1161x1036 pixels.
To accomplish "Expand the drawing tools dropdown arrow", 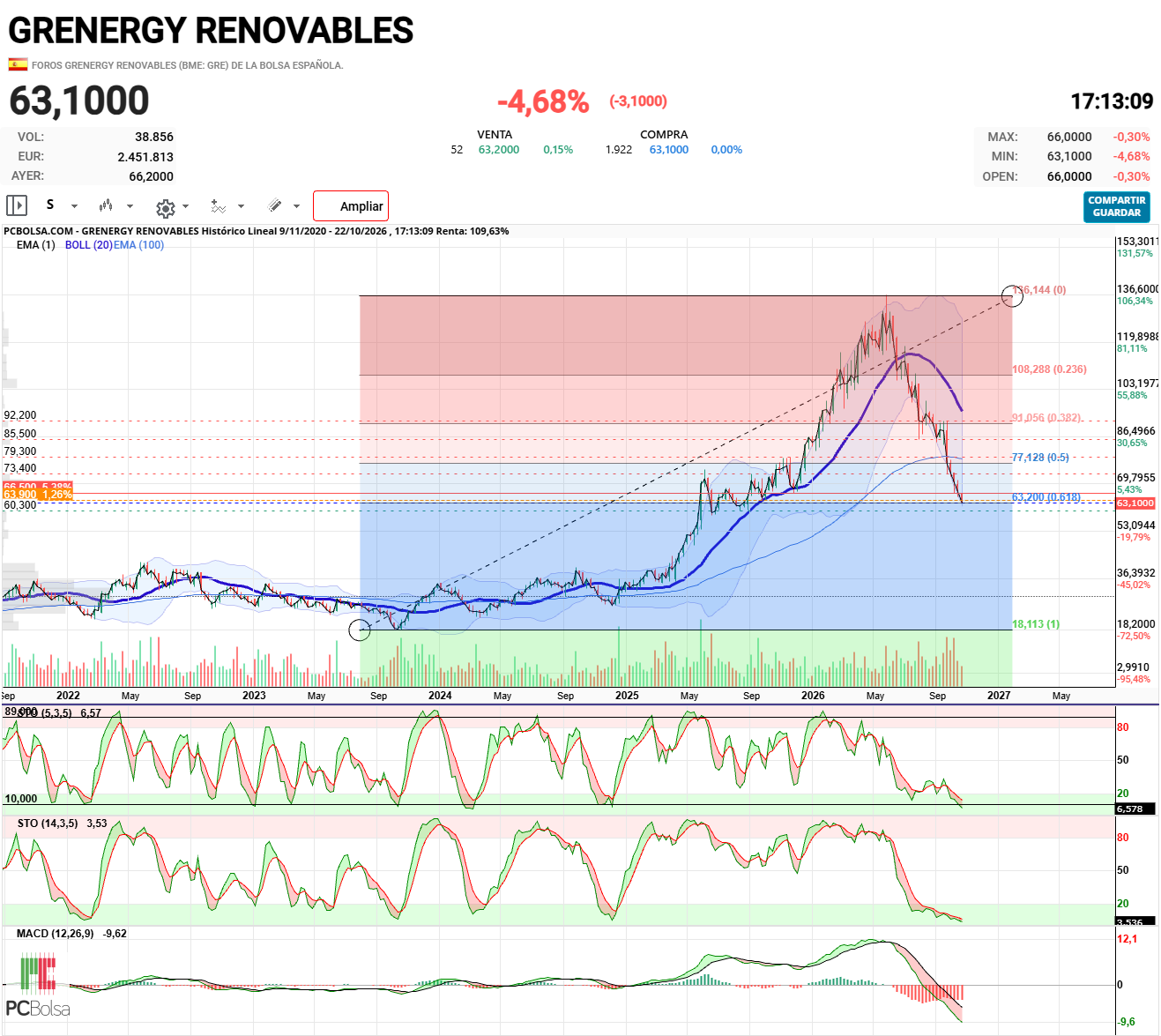I will point(296,206).
